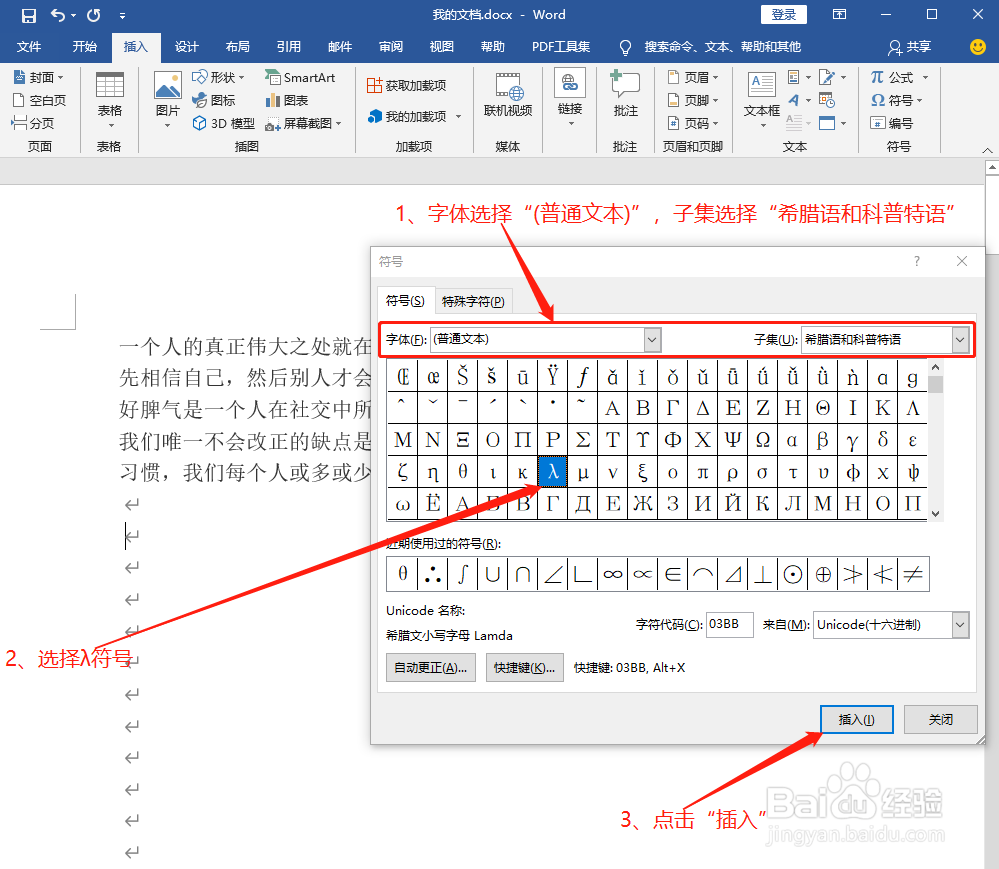Click the ribbon Symbol (符号) Ω button
This screenshot has height=869, width=999.
(891, 100)
